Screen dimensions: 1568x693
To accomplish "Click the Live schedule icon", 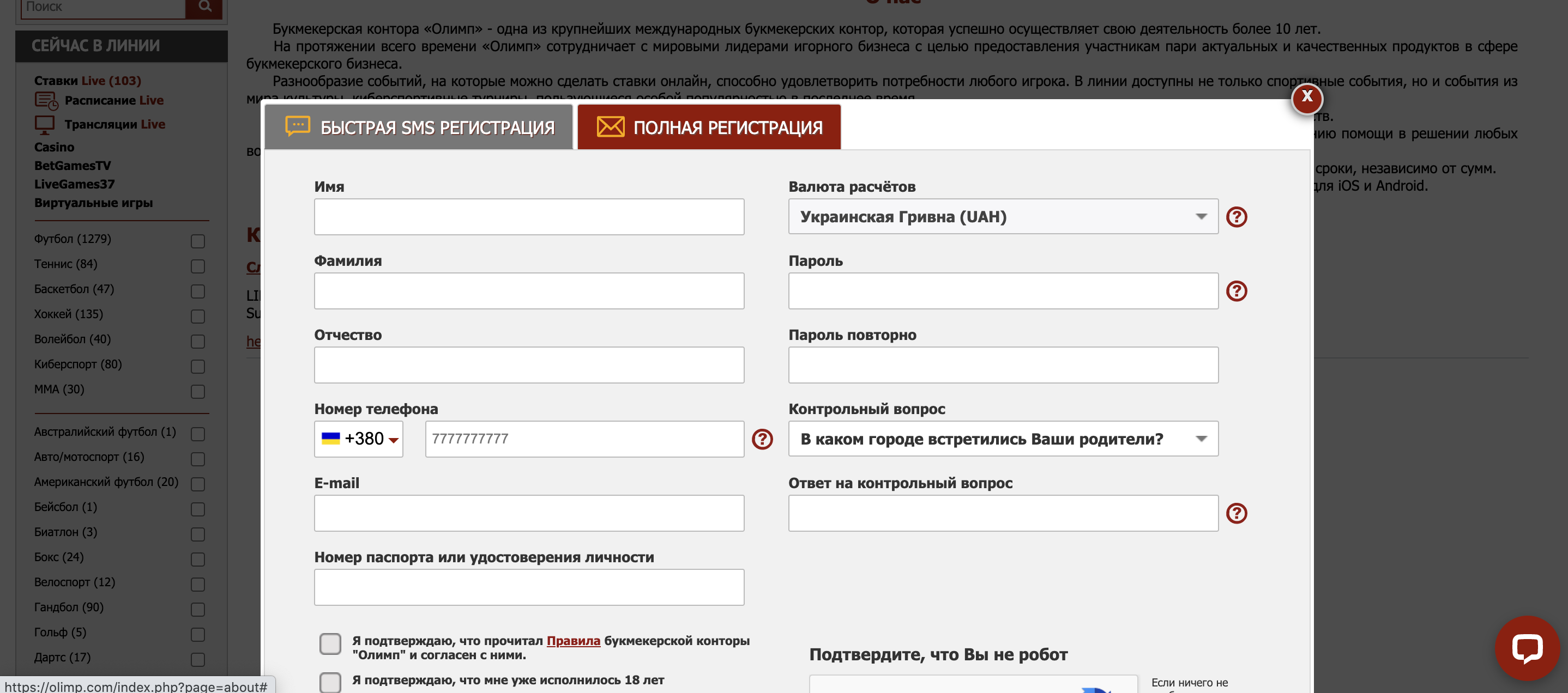I will click(x=46, y=101).
